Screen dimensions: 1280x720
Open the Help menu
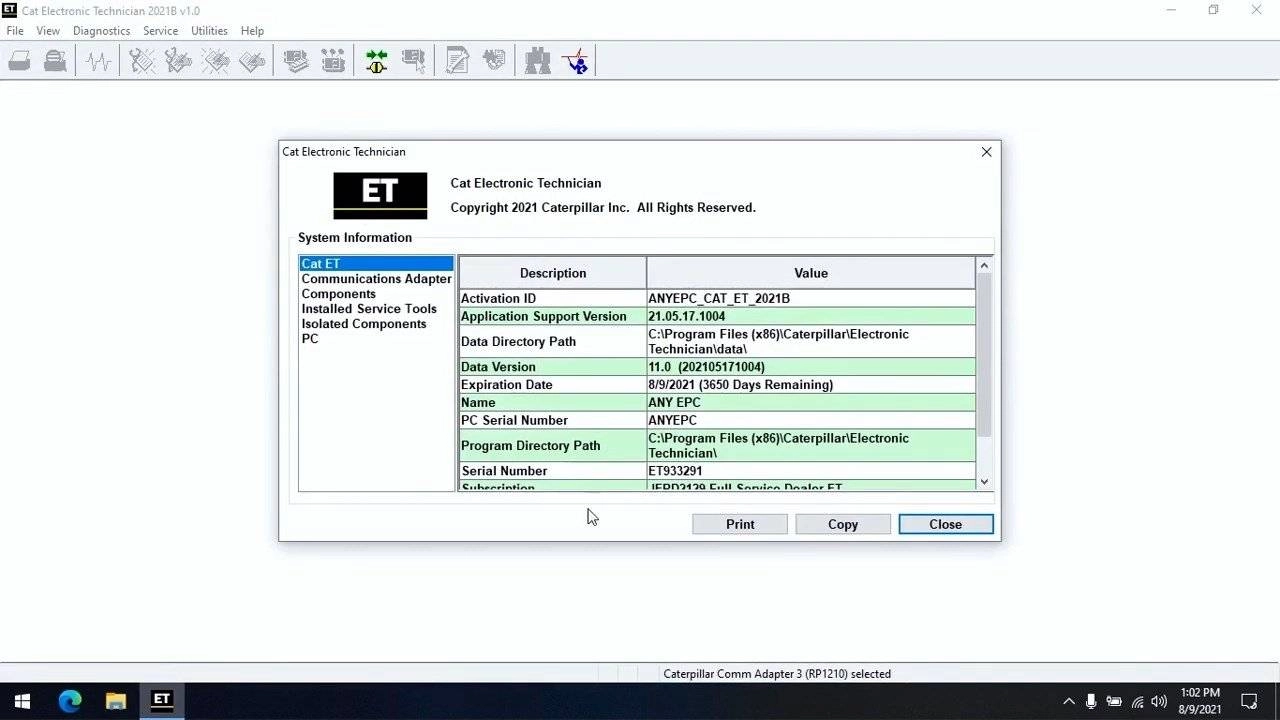point(252,31)
